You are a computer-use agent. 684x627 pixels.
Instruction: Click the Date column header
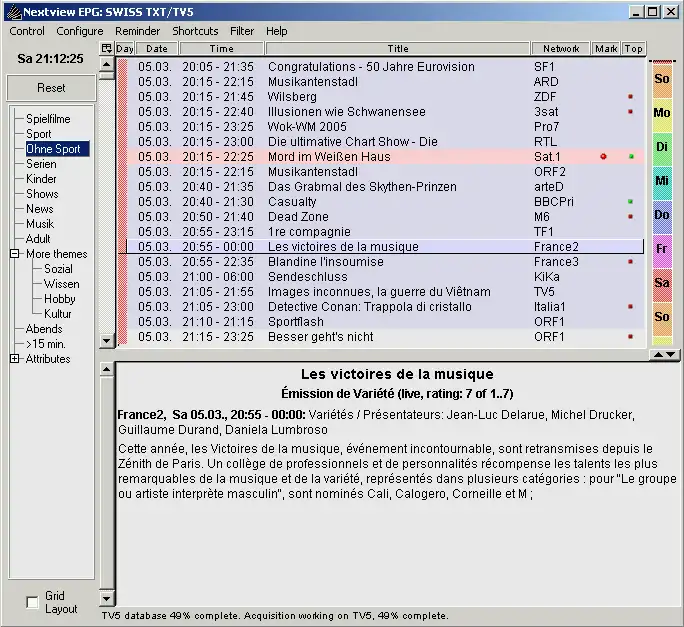tap(157, 48)
